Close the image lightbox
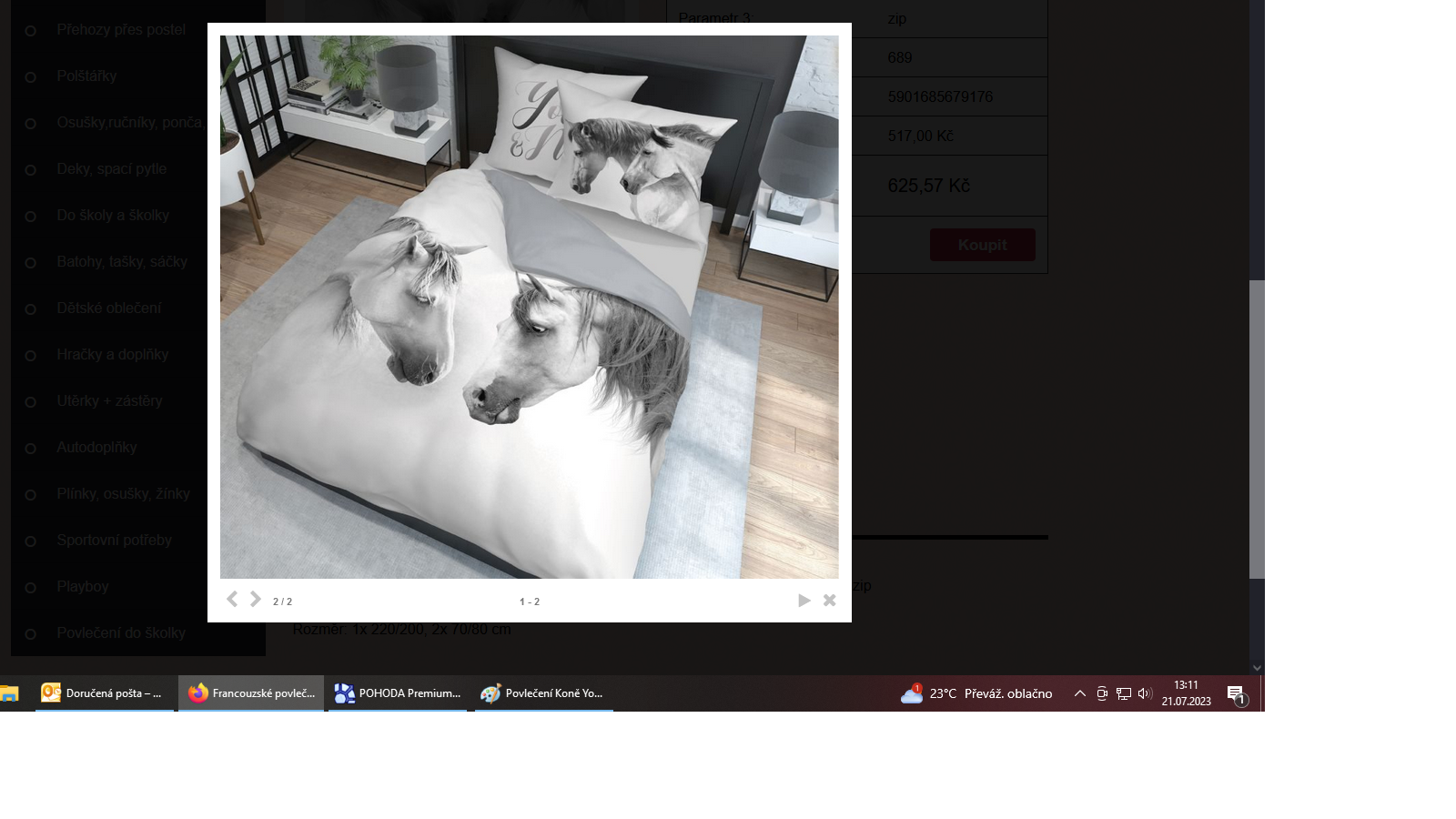This screenshot has width=1456, height=819. (x=829, y=600)
